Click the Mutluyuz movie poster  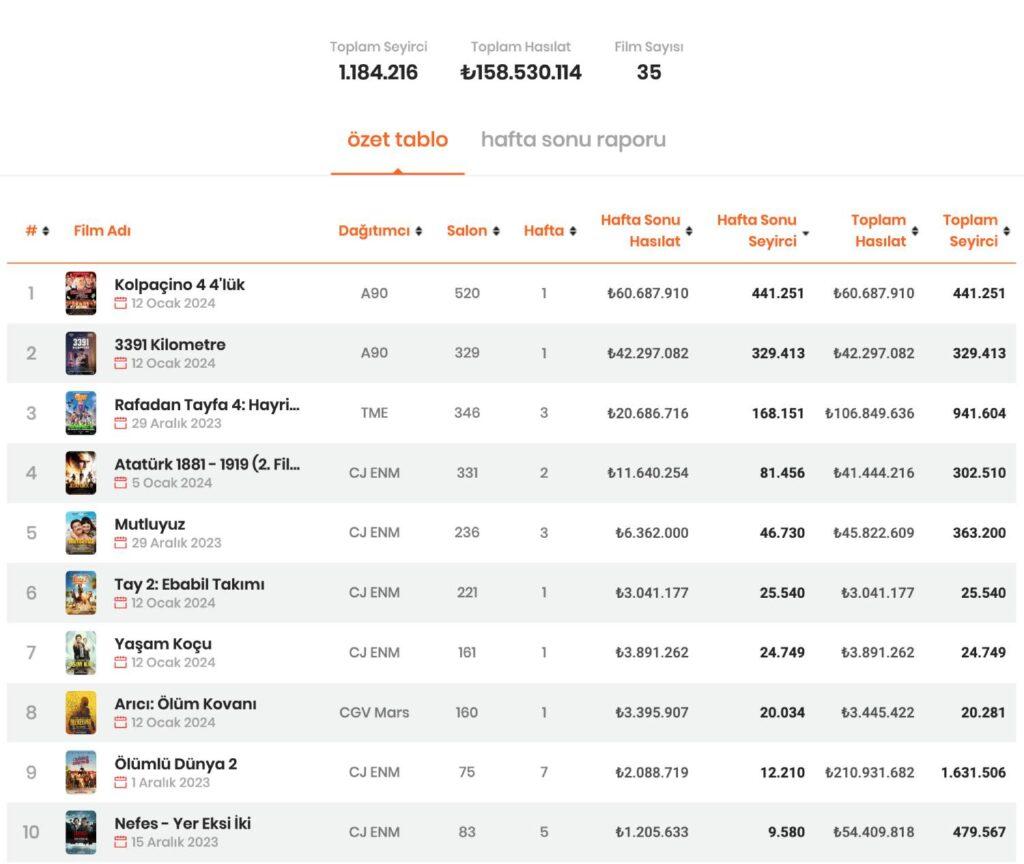81,533
